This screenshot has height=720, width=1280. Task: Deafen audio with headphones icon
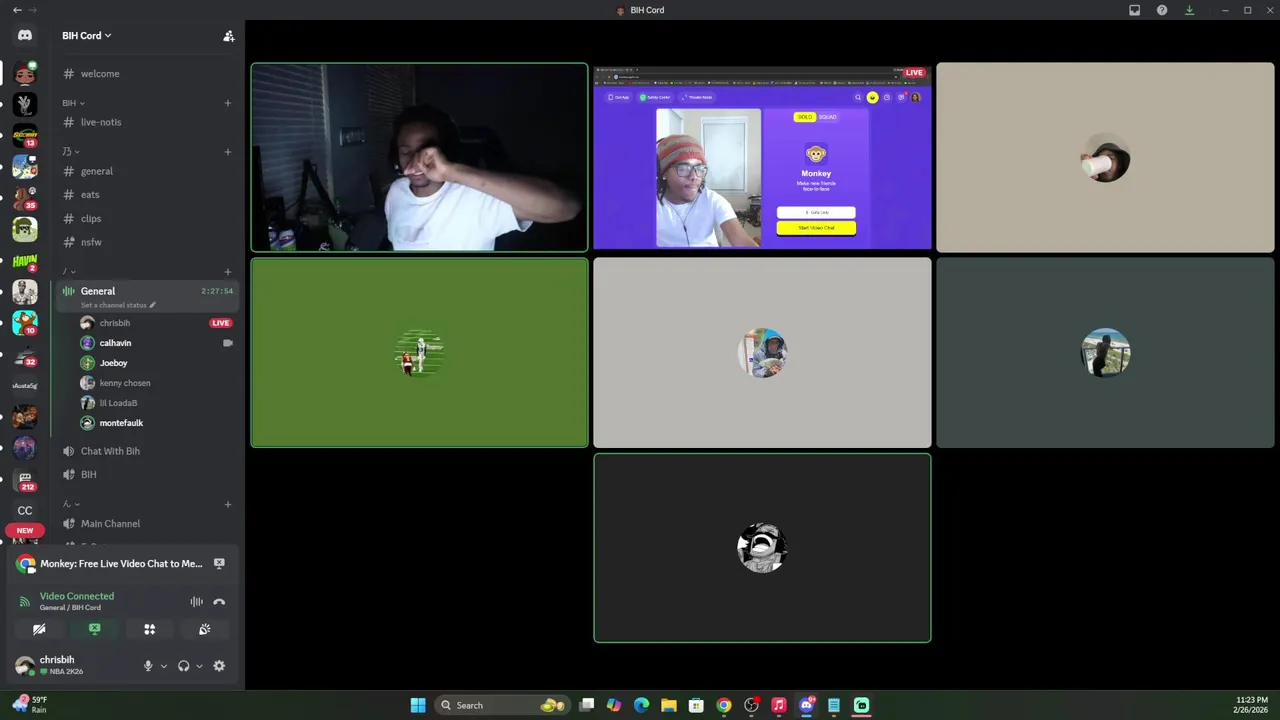coord(183,666)
